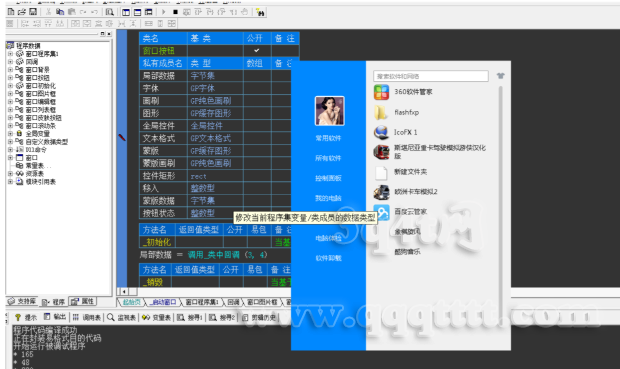The height and width of the screenshot is (369, 620).
Task: Open the 起始页 editor tab
Action: coord(131,302)
